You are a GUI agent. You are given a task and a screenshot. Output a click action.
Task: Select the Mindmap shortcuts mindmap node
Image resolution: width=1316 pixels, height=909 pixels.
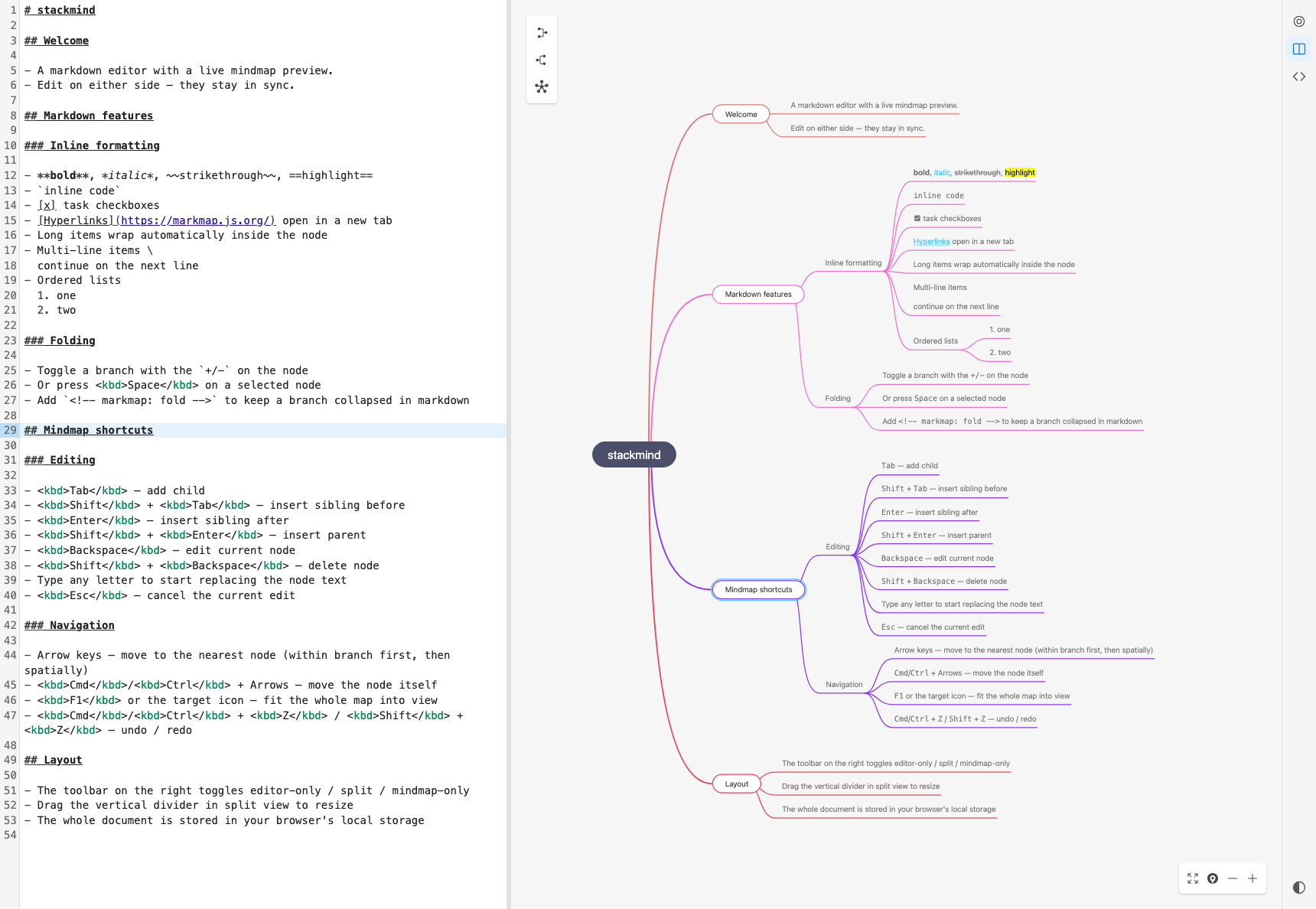click(758, 590)
